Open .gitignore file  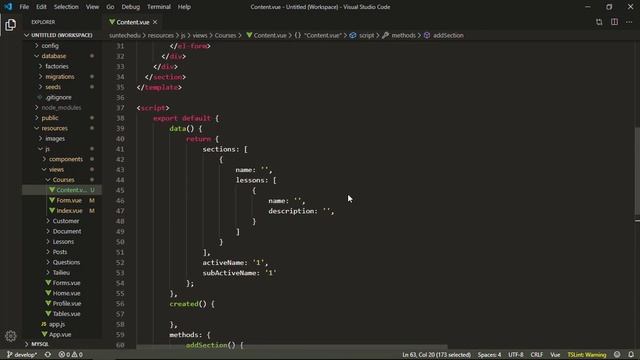point(58,97)
